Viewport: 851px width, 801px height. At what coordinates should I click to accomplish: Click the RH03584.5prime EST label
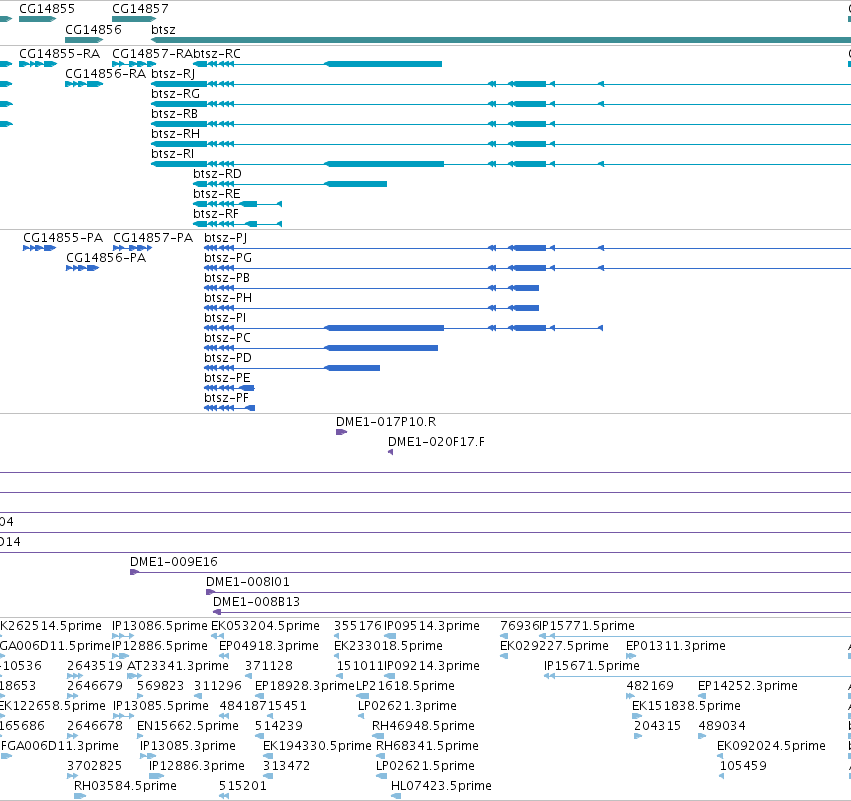[125, 786]
